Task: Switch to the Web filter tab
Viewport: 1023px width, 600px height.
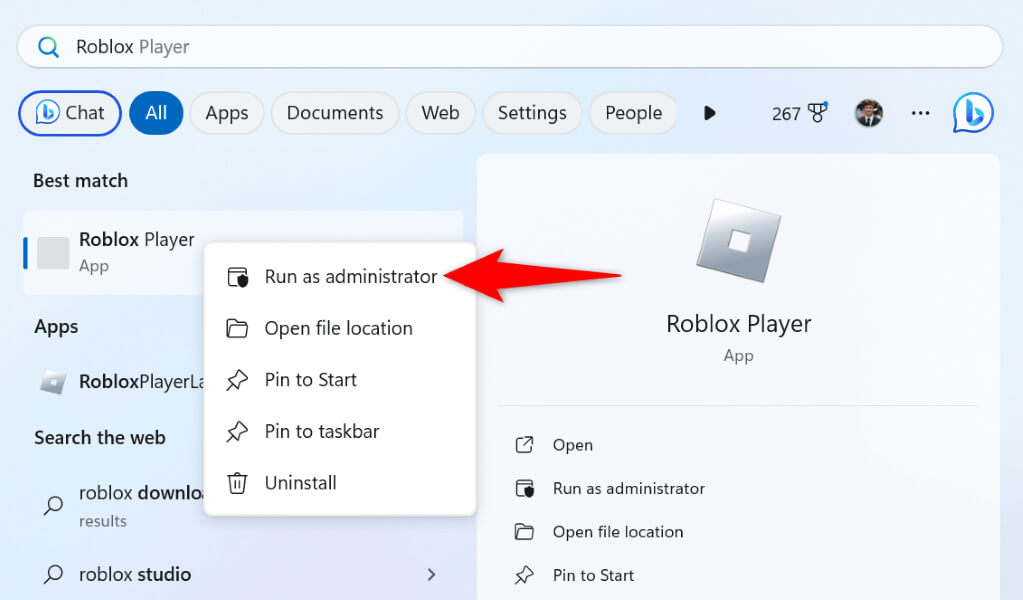Action: tap(440, 113)
